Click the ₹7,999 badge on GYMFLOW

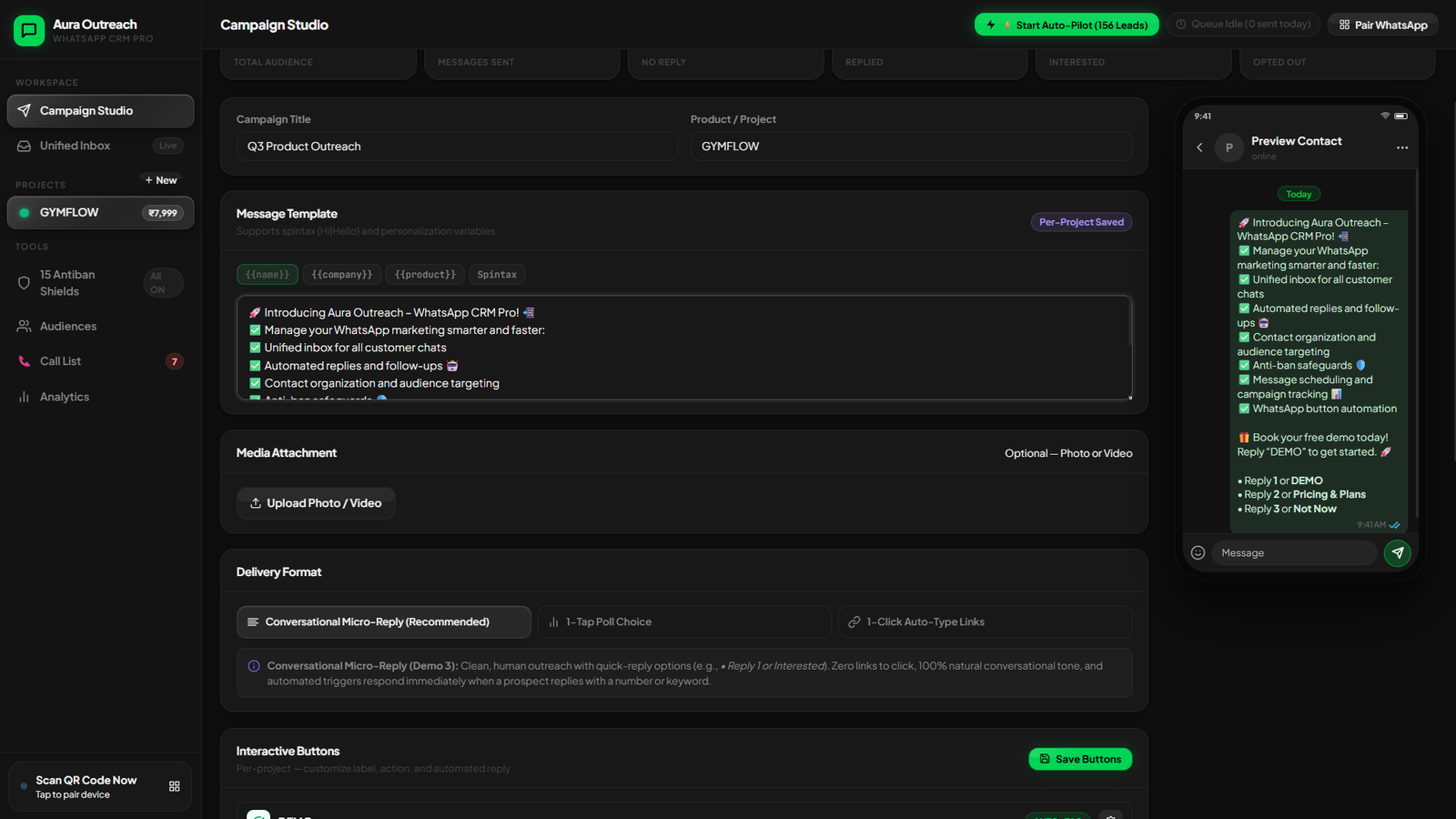pos(163,213)
